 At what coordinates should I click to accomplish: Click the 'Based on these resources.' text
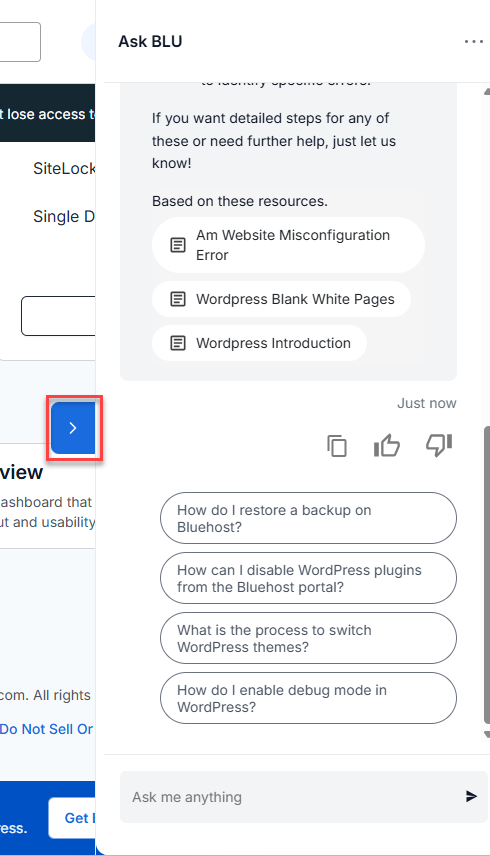pyautogui.click(x=240, y=201)
